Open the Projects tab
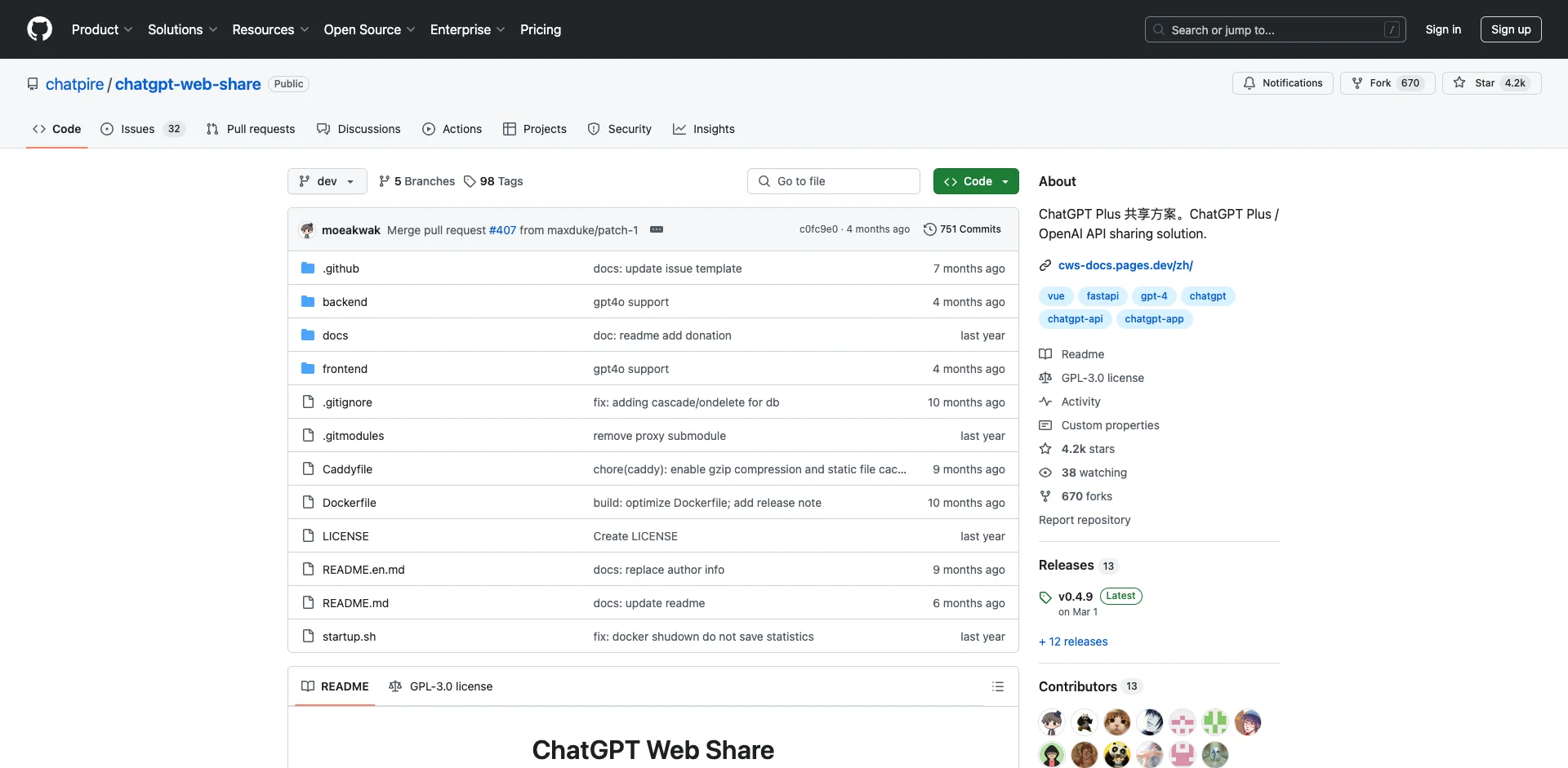 pos(535,129)
